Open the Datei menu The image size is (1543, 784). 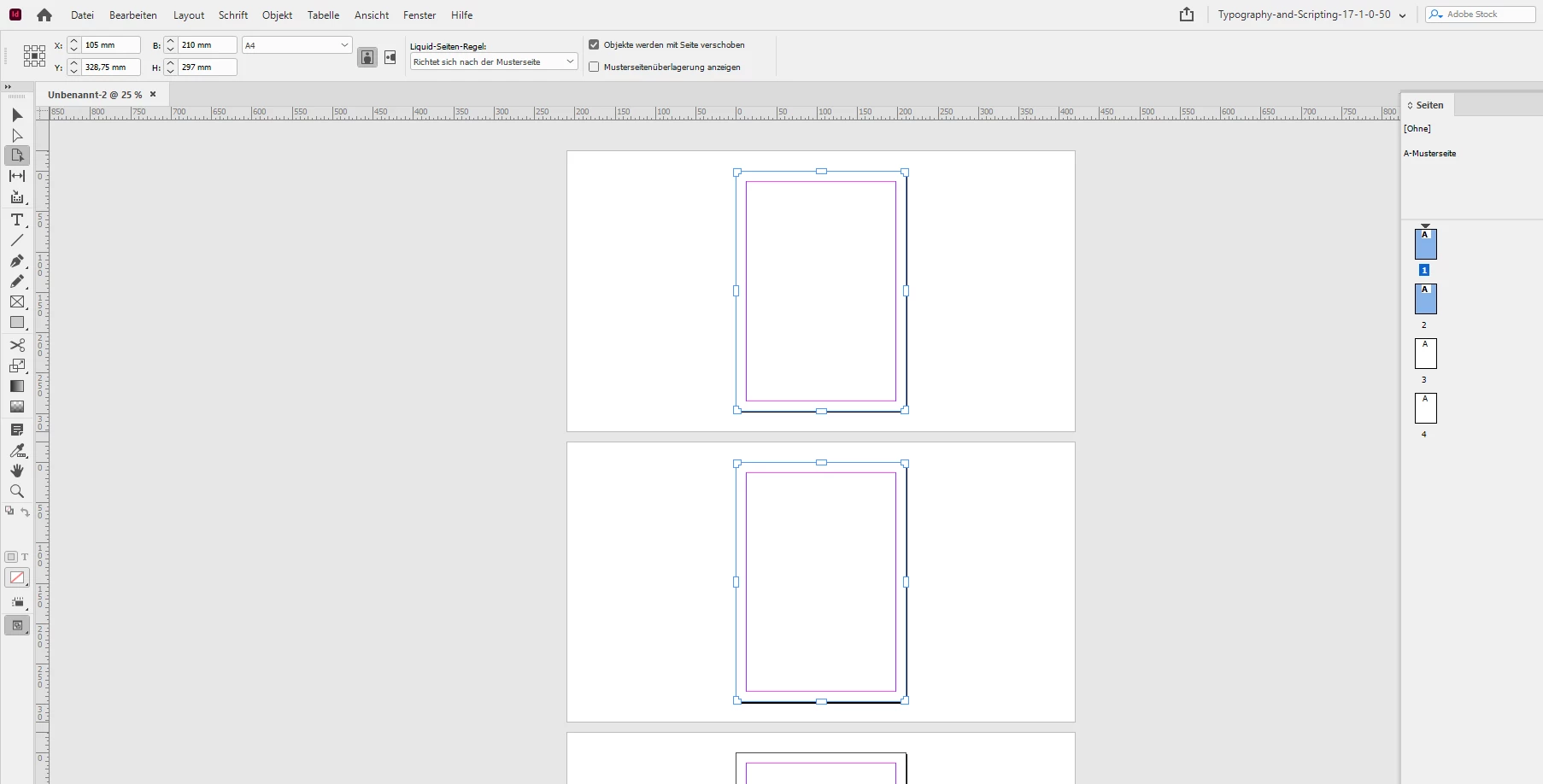[82, 15]
